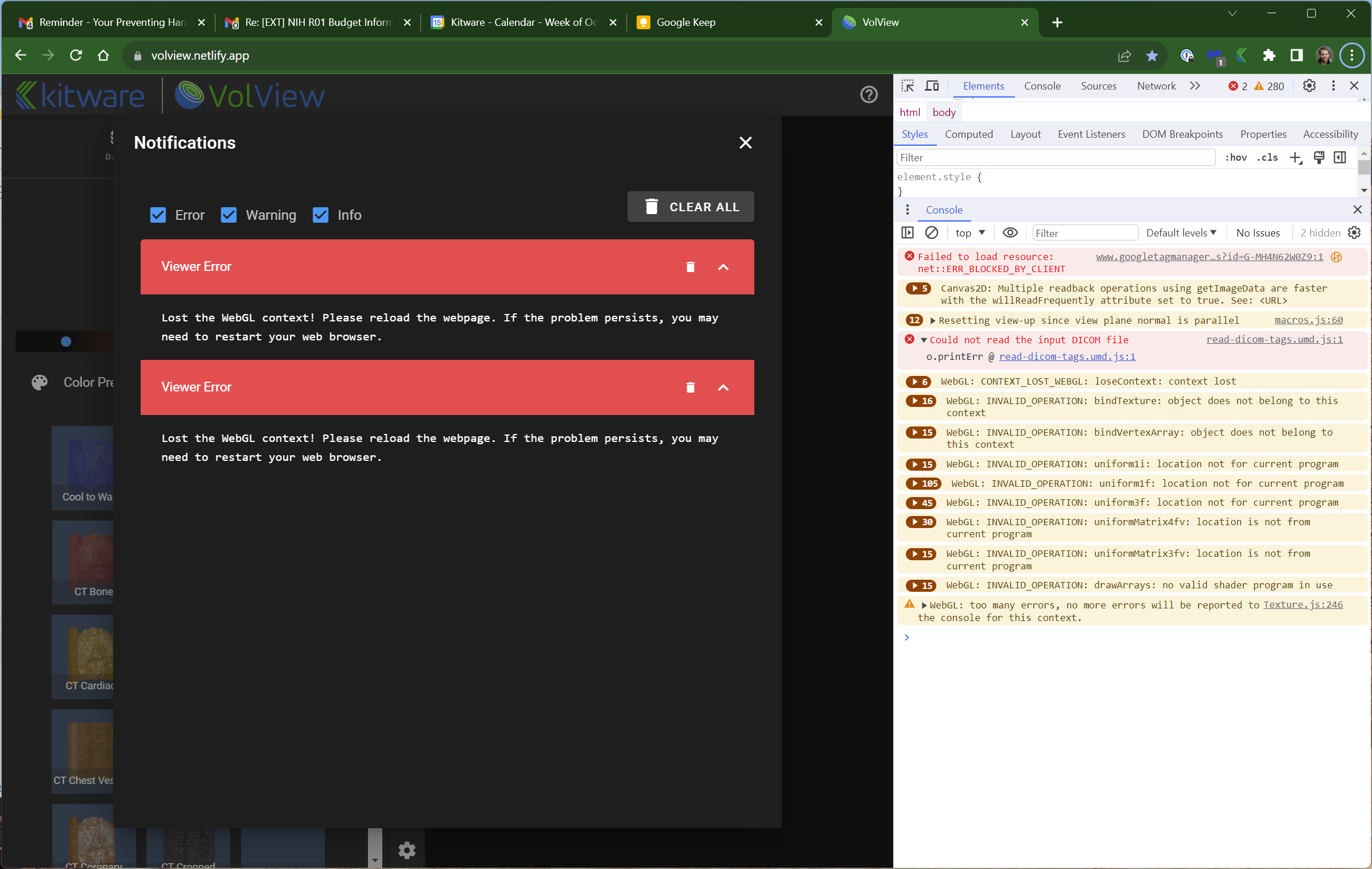1372x869 pixels.
Task: Click the blue slider handle on the left
Action: click(x=65, y=341)
